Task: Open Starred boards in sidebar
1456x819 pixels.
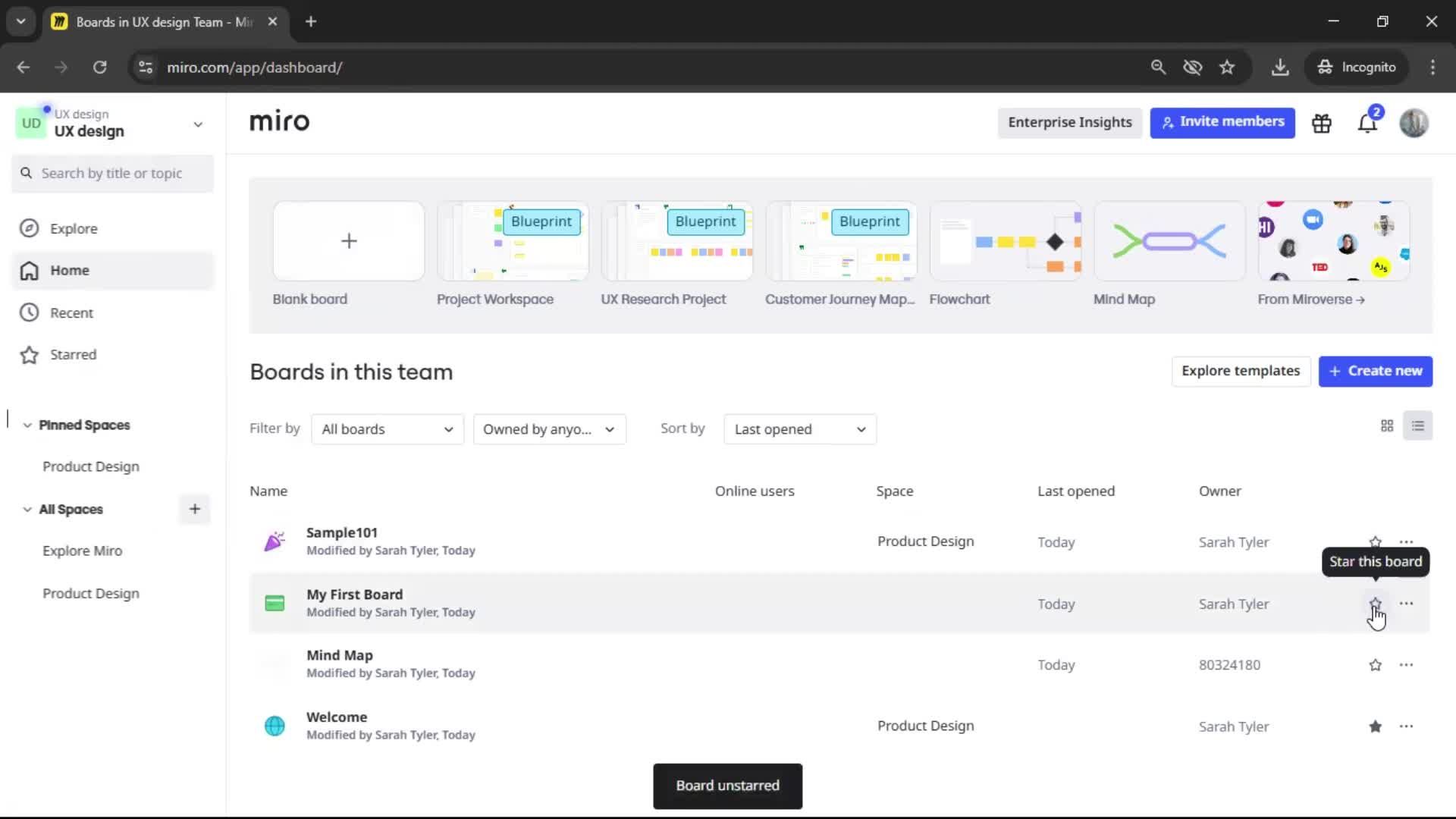Action: pyautogui.click(x=112, y=355)
